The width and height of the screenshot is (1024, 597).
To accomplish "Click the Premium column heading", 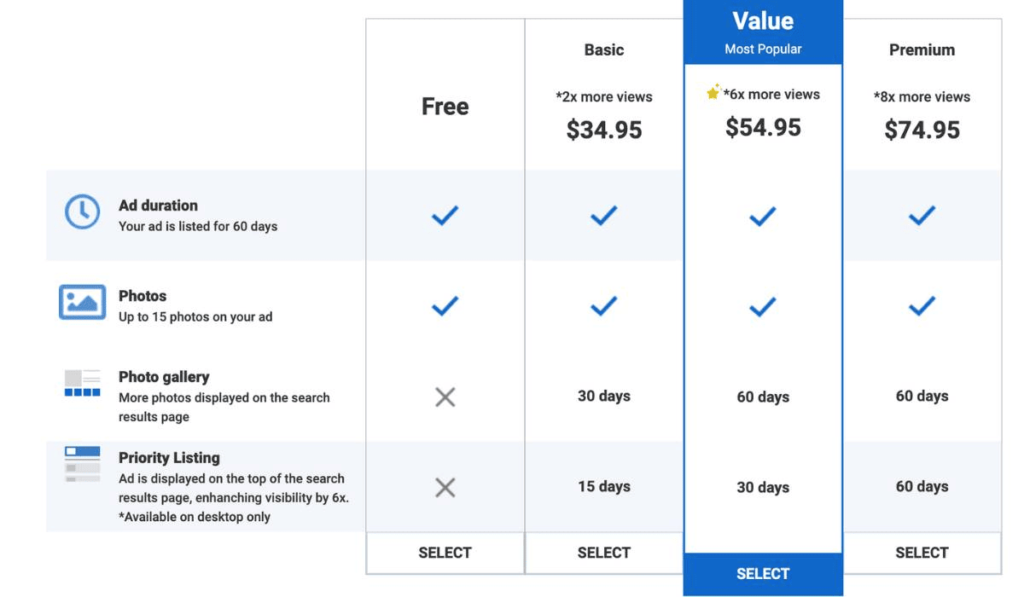I will (922, 50).
